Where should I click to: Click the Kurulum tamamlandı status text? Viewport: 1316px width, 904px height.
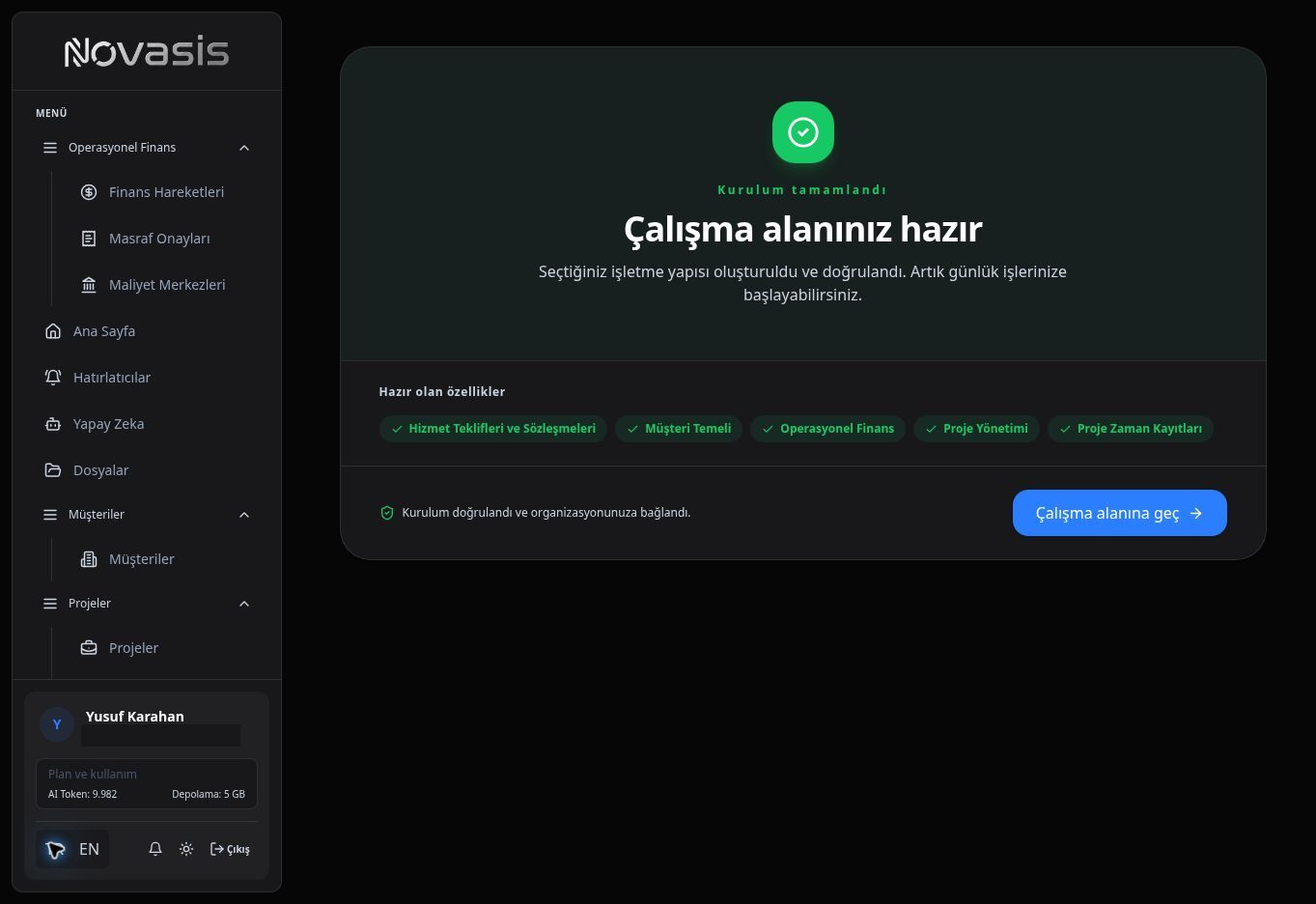pyautogui.click(x=802, y=190)
